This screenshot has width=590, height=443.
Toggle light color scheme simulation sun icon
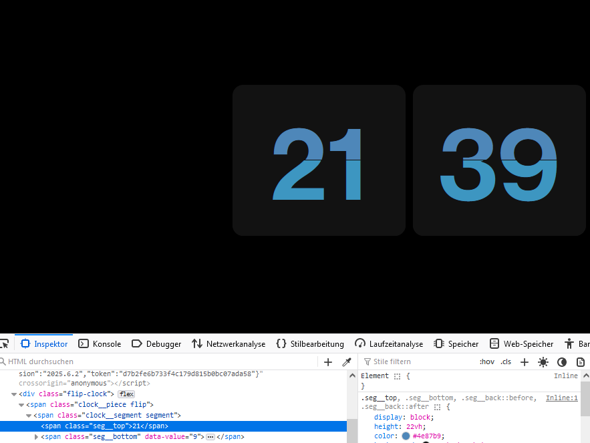click(543, 362)
